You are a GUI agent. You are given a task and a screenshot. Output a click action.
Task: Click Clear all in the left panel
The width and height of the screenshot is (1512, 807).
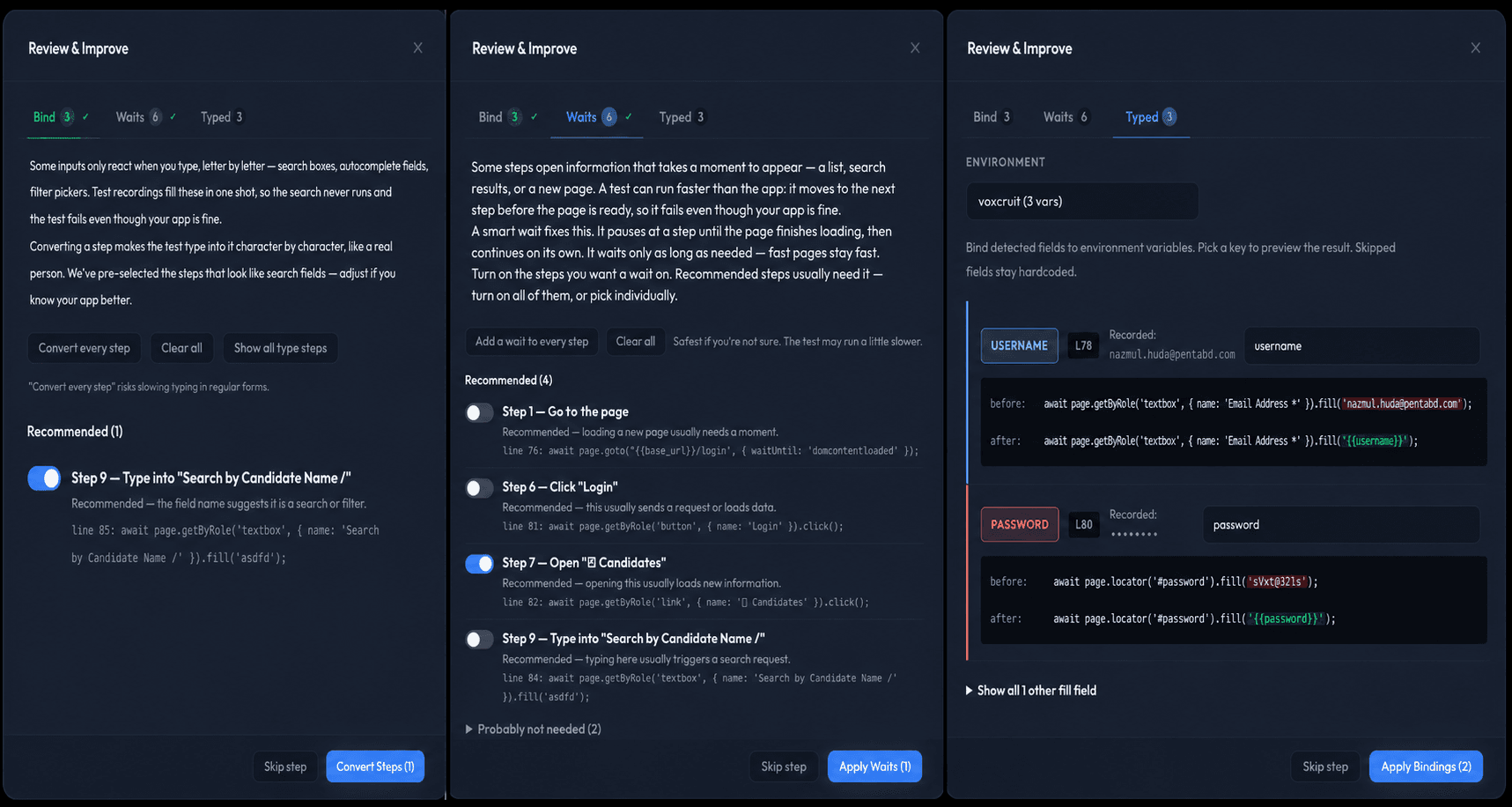point(181,348)
